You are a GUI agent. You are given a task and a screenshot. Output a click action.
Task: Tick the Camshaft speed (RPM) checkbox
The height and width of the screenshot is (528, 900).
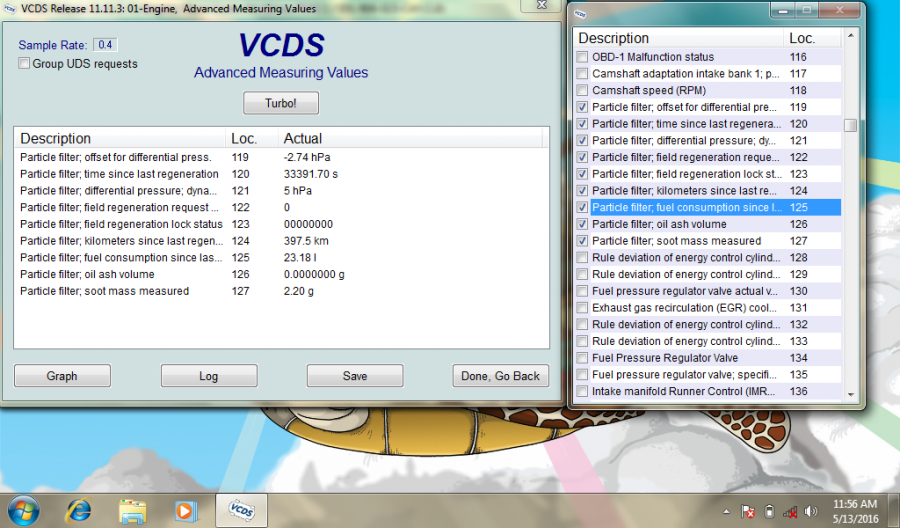coord(583,91)
